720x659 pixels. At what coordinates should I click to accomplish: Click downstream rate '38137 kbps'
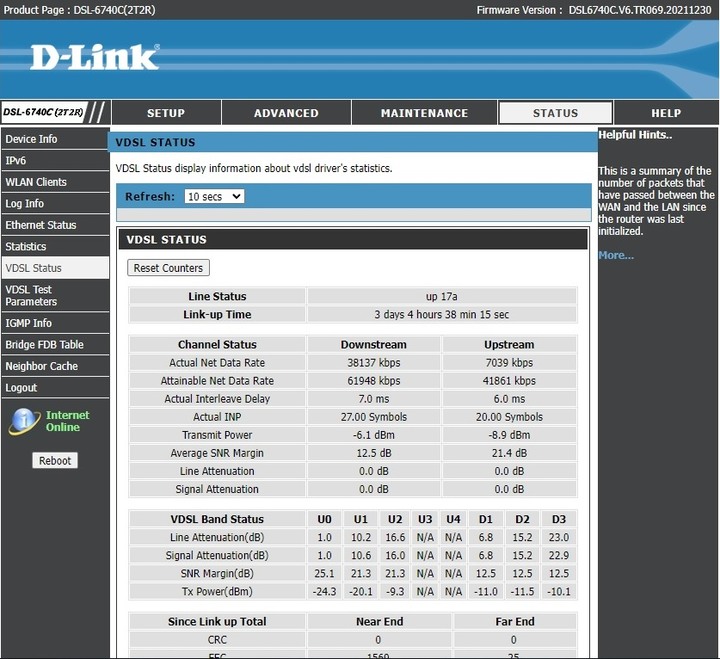[373, 363]
